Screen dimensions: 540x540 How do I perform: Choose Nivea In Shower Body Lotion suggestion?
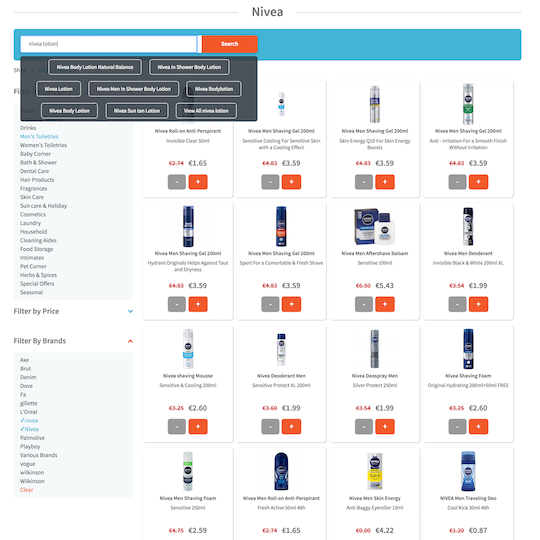coord(189,67)
